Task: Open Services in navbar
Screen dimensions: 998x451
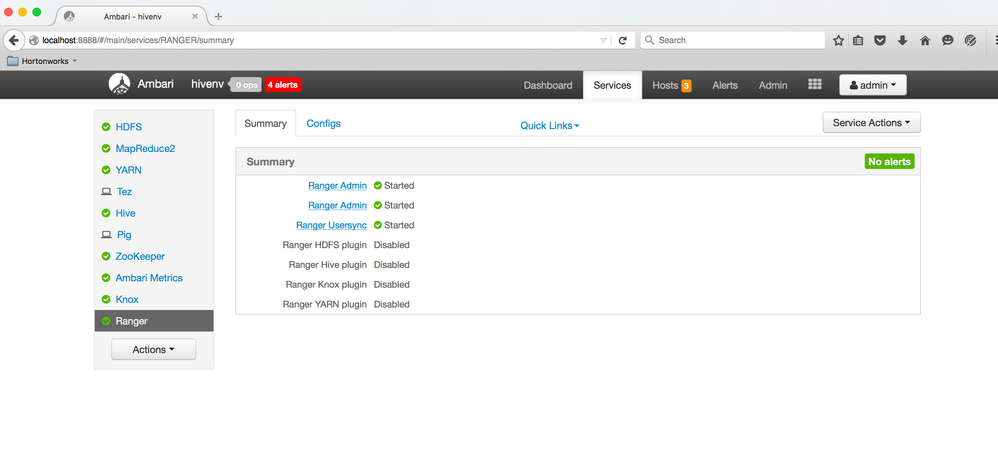Action: [612, 85]
